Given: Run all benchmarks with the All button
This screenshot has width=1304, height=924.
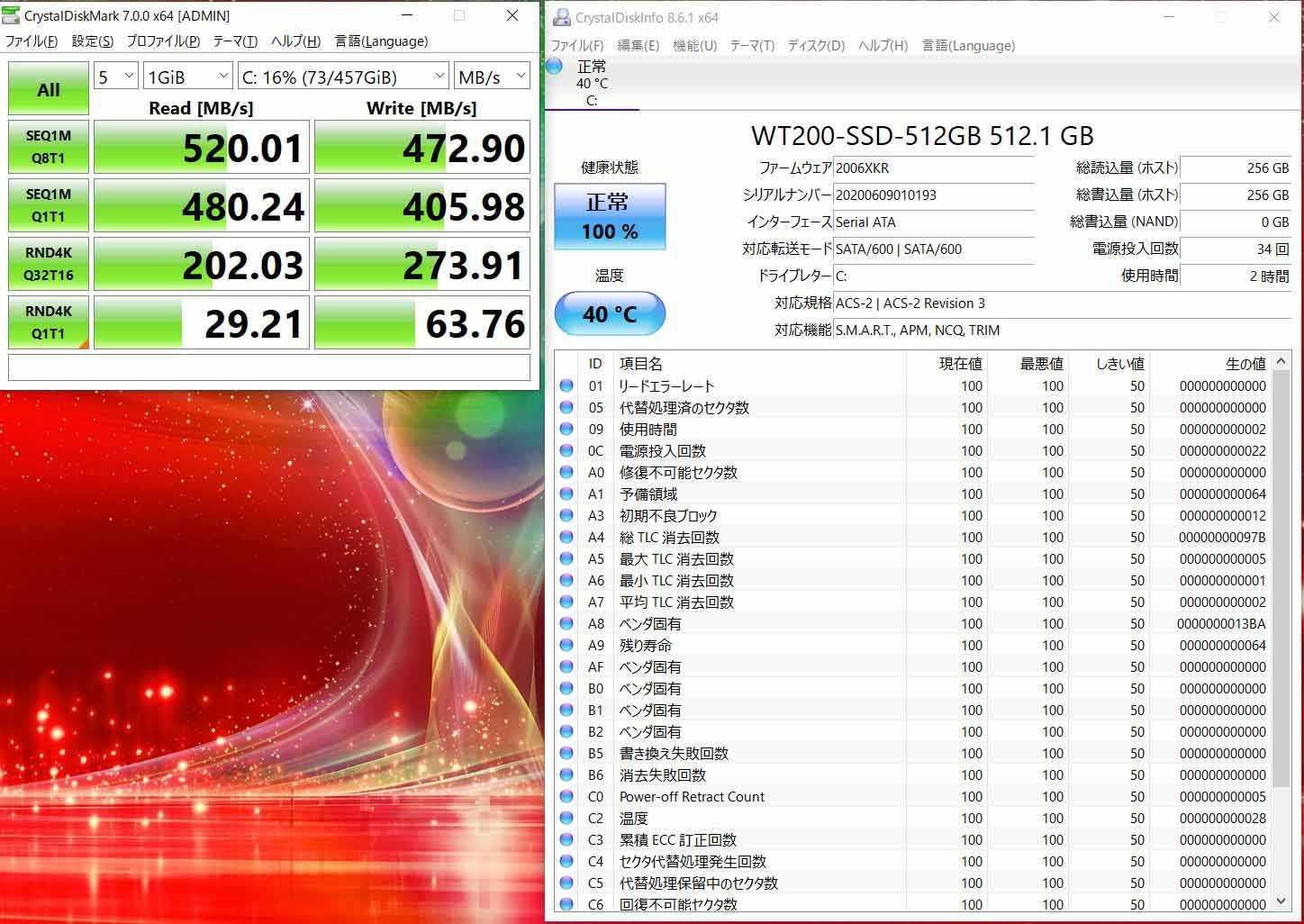Looking at the screenshot, I should point(49,89).
